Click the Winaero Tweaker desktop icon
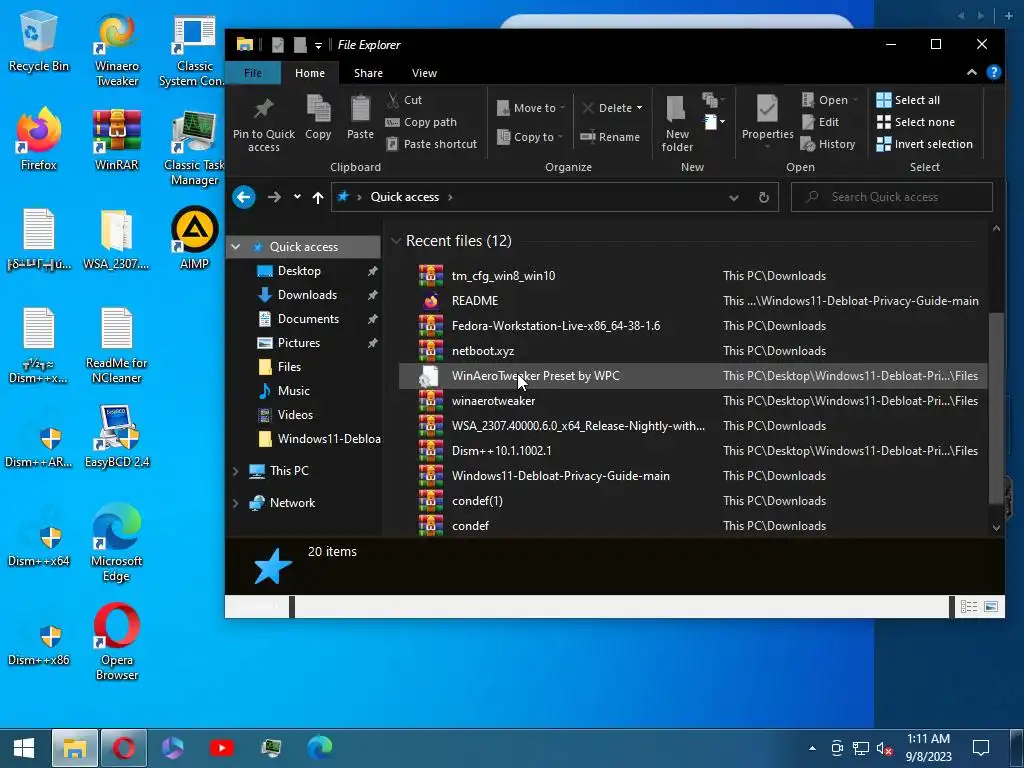 116,49
